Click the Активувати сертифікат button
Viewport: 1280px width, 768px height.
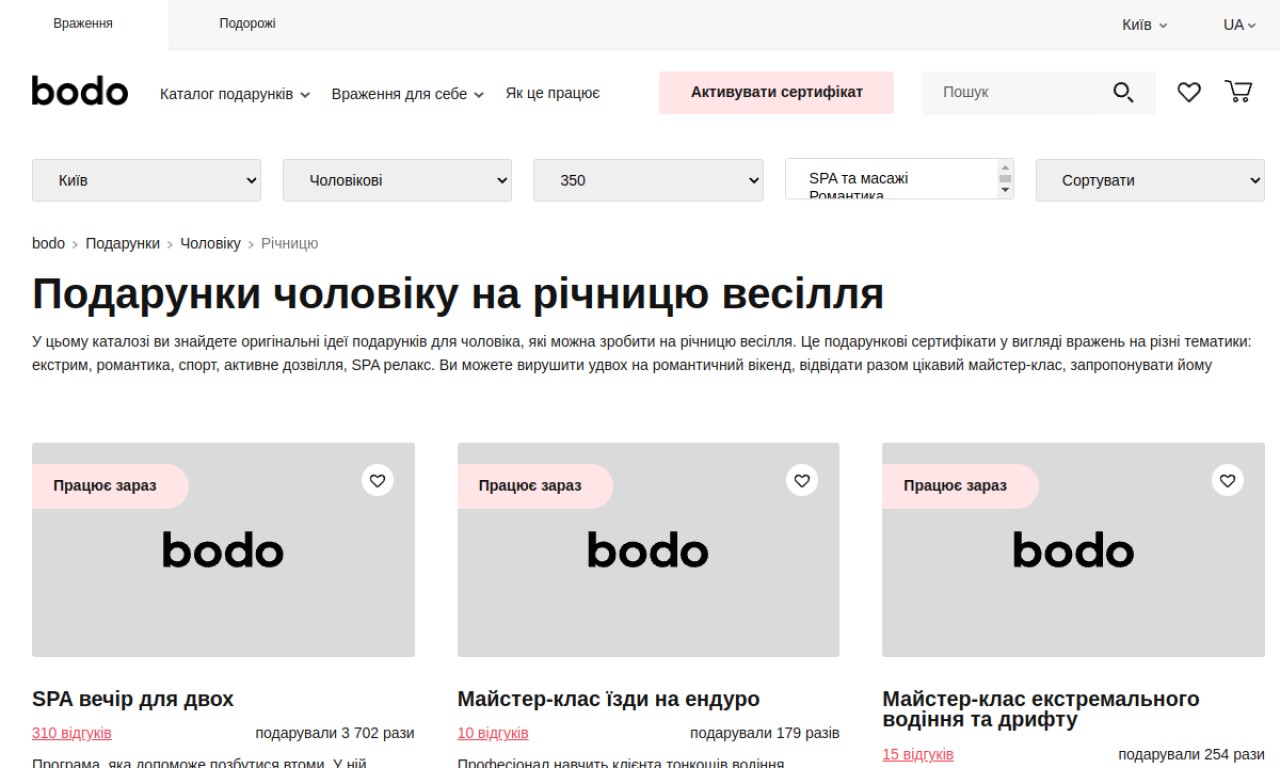click(x=776, y=92)
